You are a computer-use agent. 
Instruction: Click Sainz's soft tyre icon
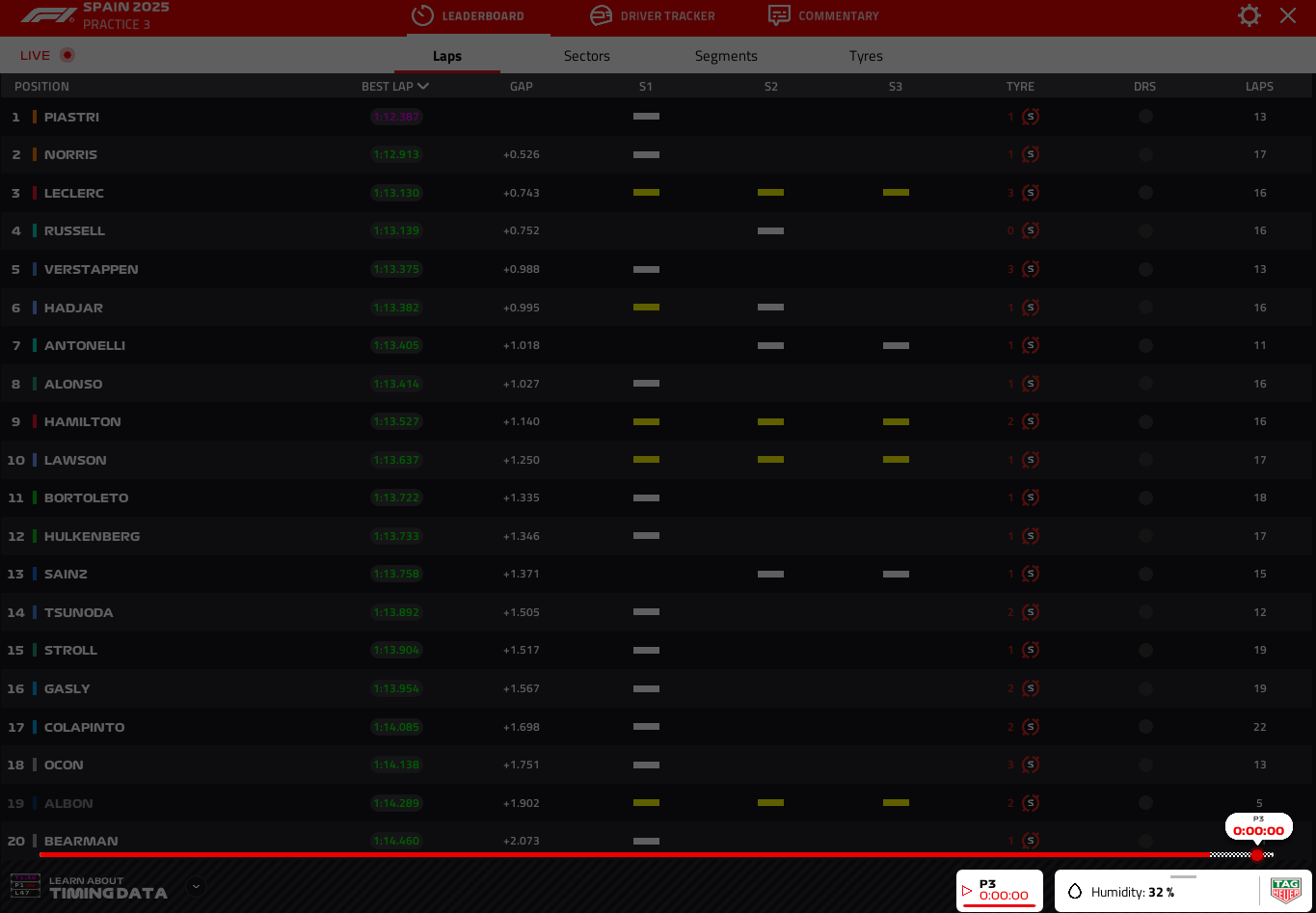(x=1031, y=574)
